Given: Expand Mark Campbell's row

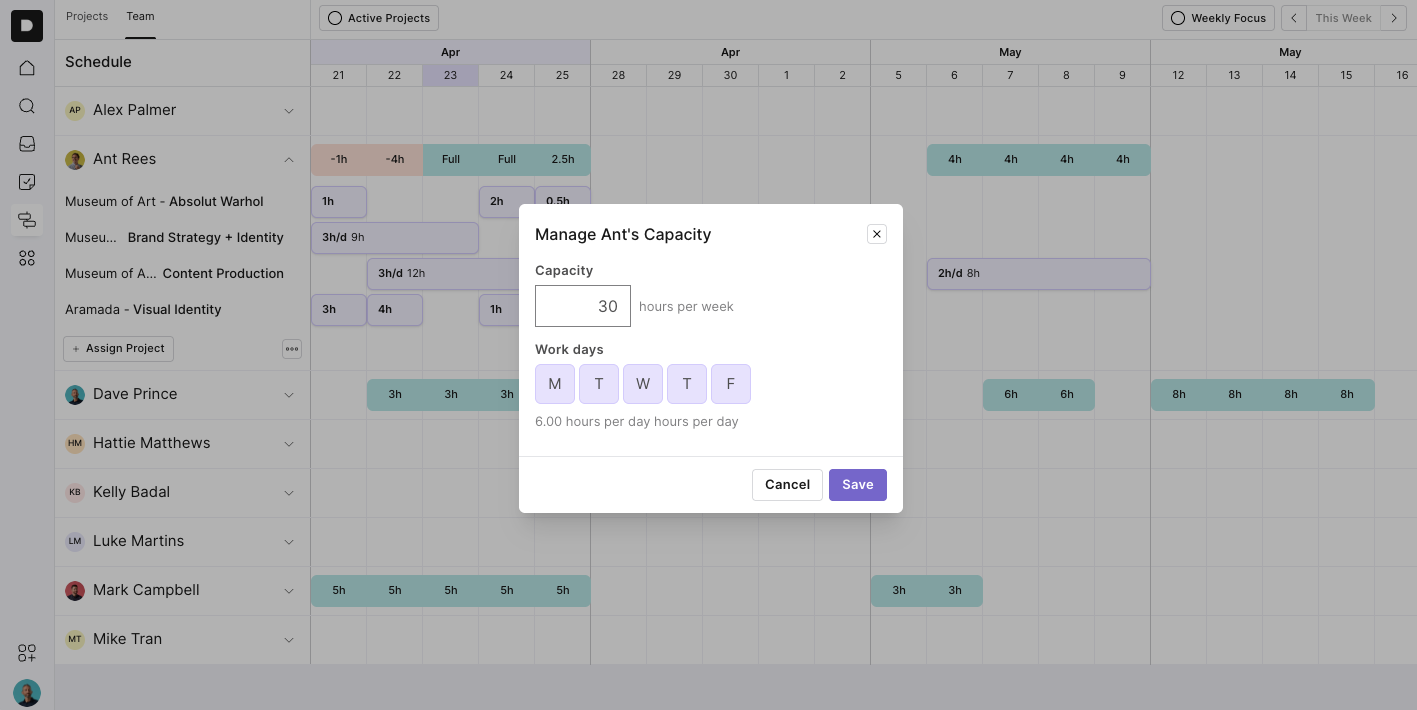Looking at the screenshot, I should pos(289,591).
